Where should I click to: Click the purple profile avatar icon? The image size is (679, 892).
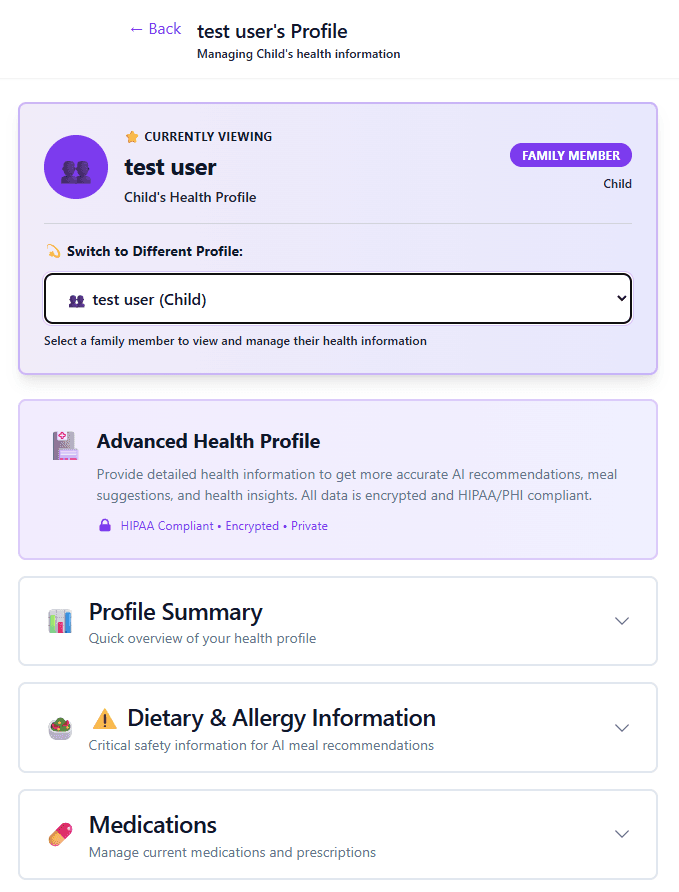pyautogui.click(x=75, y=166)
